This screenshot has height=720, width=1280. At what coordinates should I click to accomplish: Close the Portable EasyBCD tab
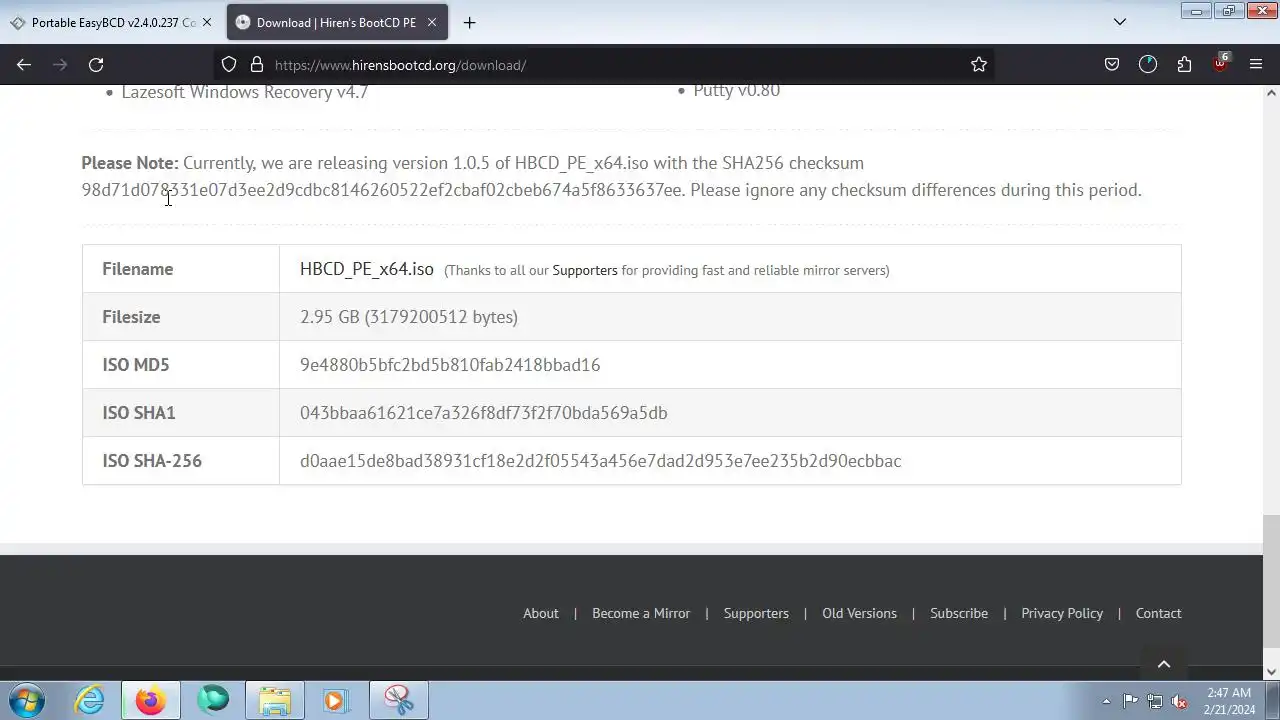pyautogui.click(x=207, y=23)
